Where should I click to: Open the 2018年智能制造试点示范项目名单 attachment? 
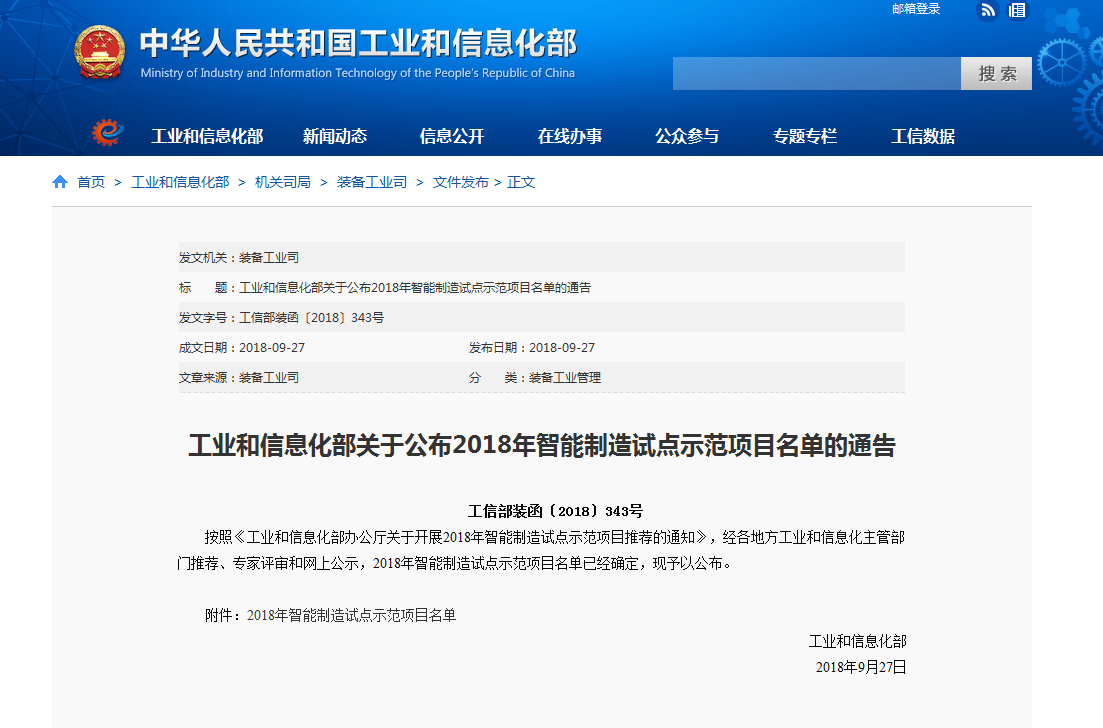pos(351,615)
